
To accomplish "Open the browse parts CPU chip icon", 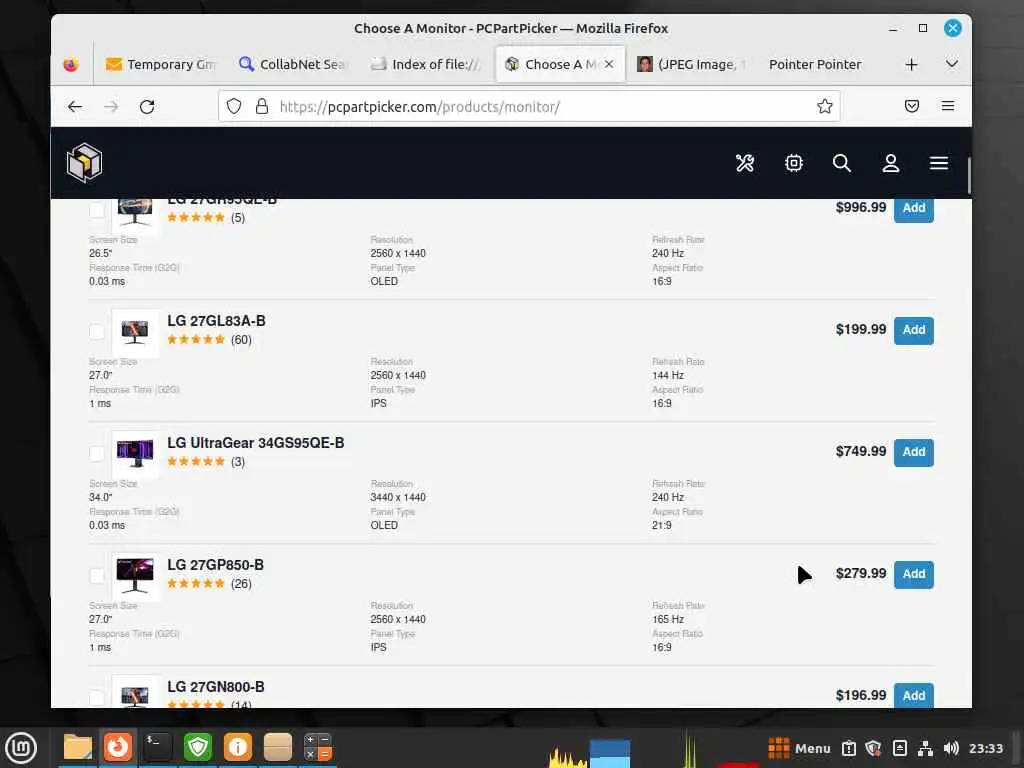I will (793, 163).
